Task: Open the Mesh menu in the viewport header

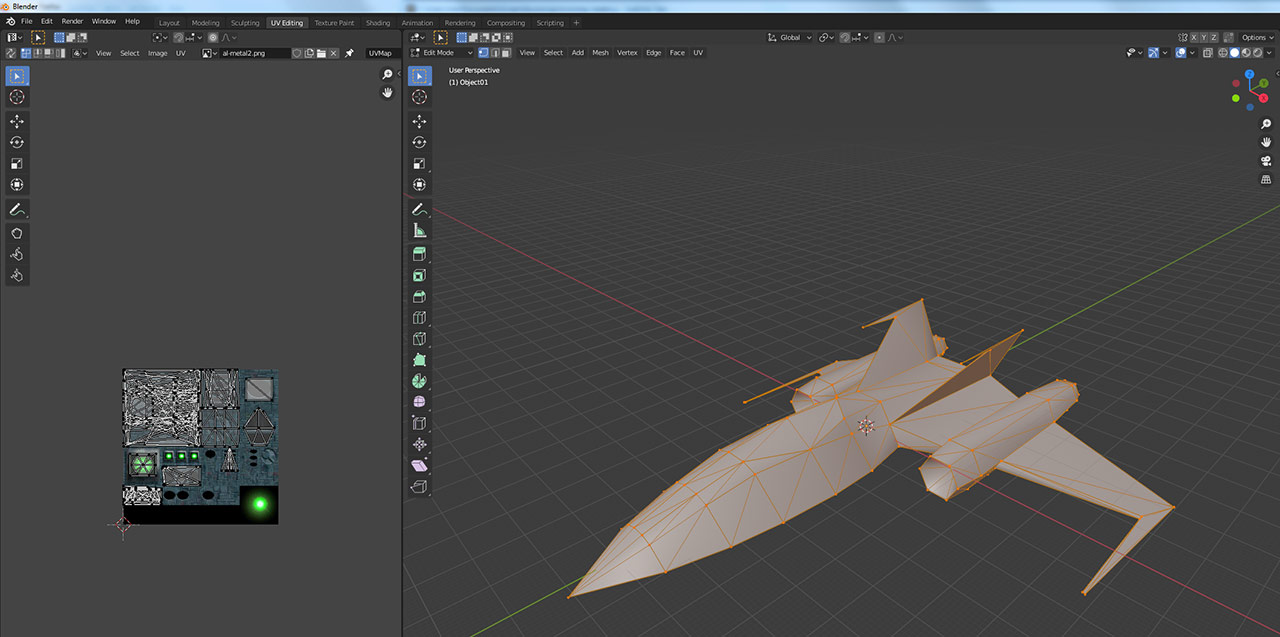Action: (600, 52)
